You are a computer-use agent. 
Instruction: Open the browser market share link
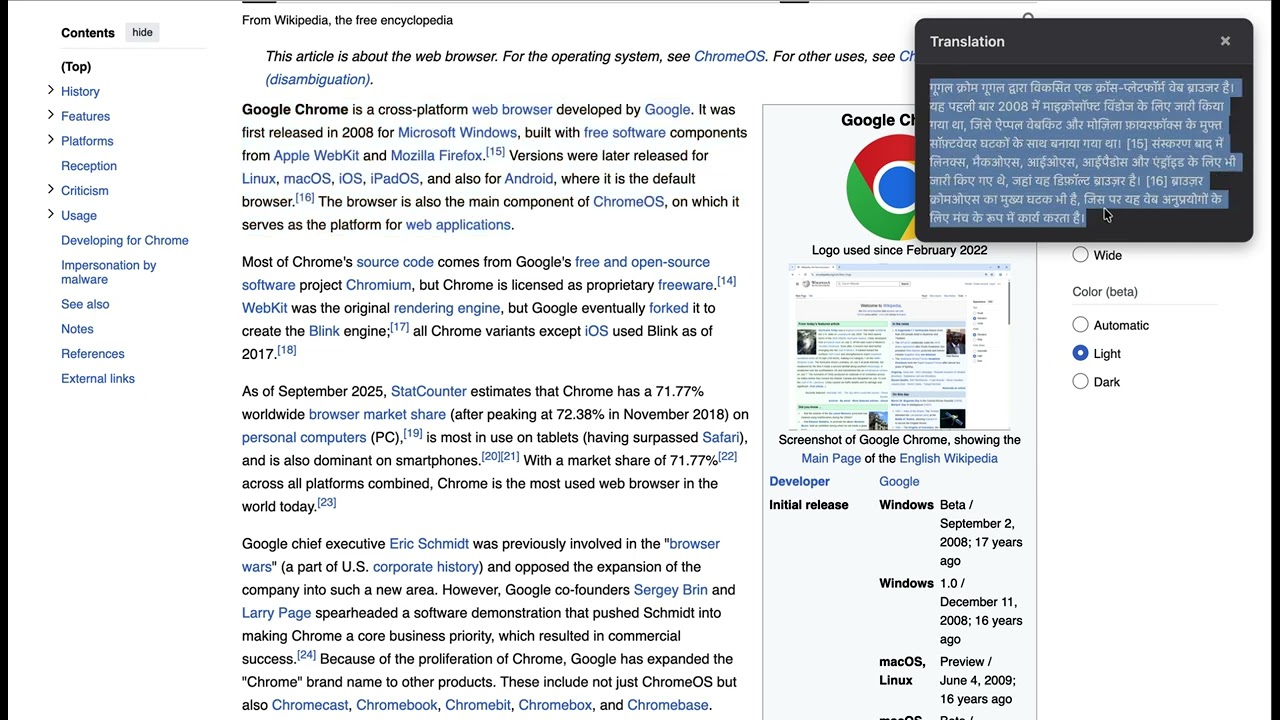tap(377, 414)
